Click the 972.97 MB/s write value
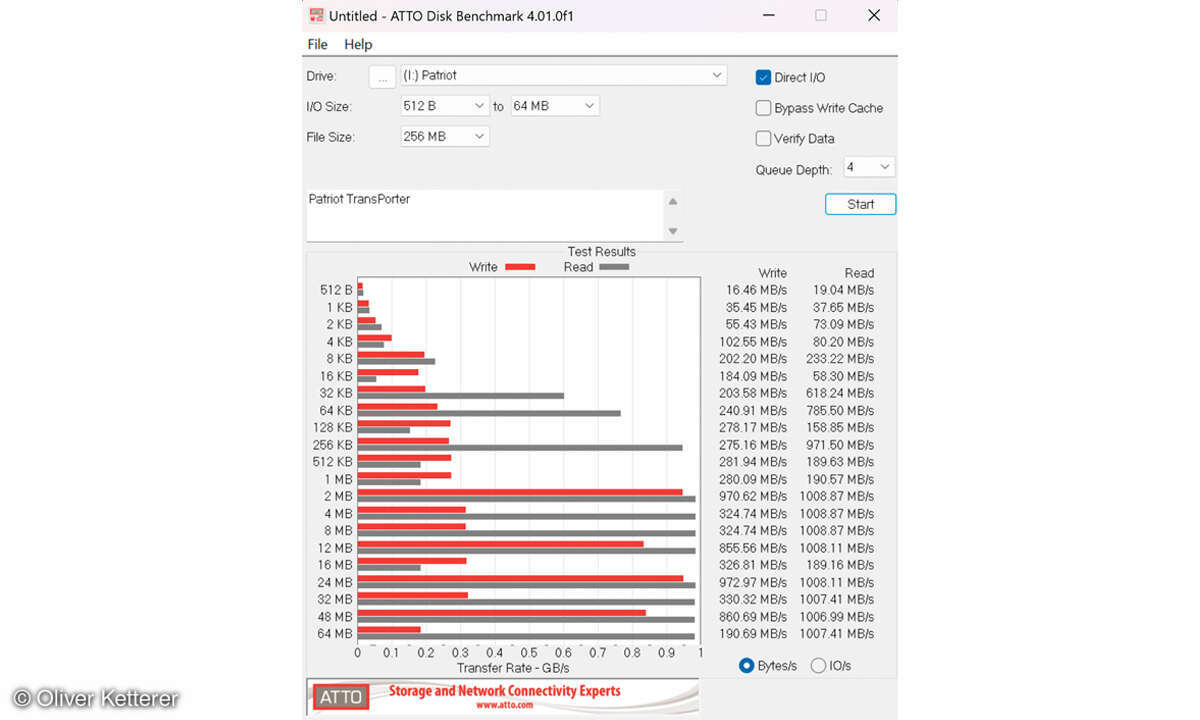The image size is (1200, 720). (753, 582)
